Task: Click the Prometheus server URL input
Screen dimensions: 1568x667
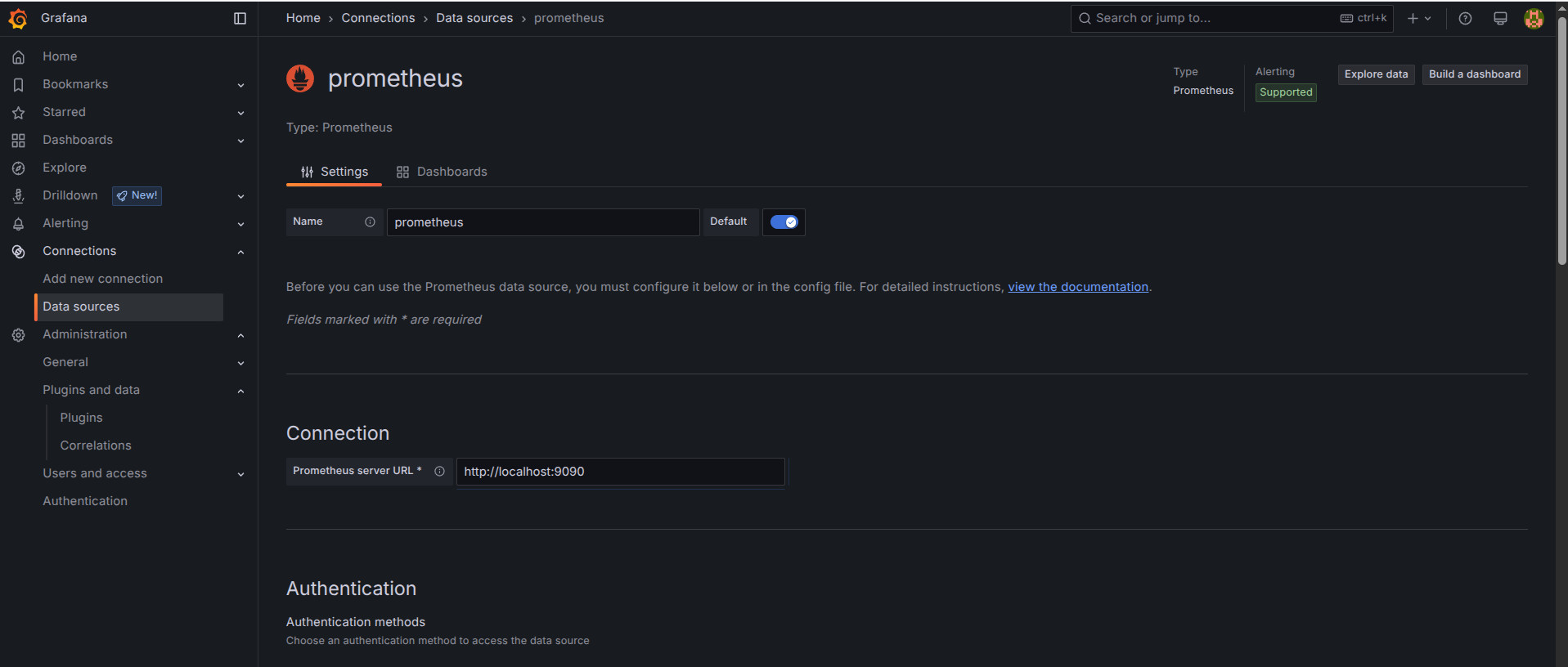Action: click(x=620, y=472)
